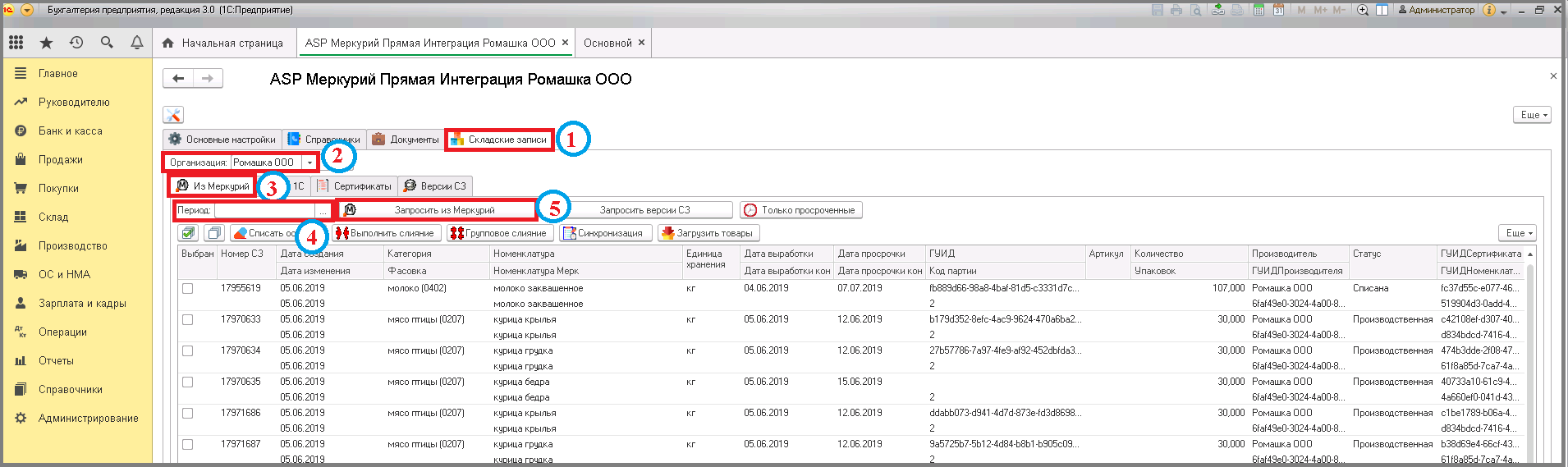
Task: Open the period picker ellipsis button
Action: tap(323, 211)
